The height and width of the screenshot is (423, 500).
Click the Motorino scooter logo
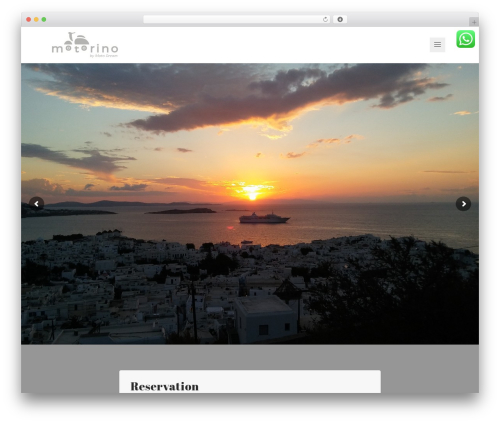tap(85, 45)
